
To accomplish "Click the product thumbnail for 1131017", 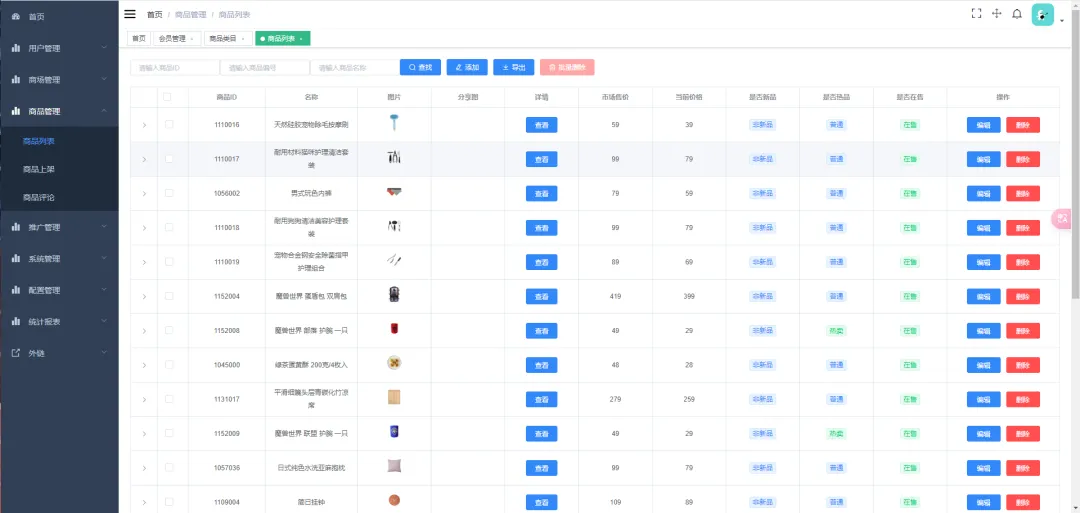I will click(x=394, y=397).
